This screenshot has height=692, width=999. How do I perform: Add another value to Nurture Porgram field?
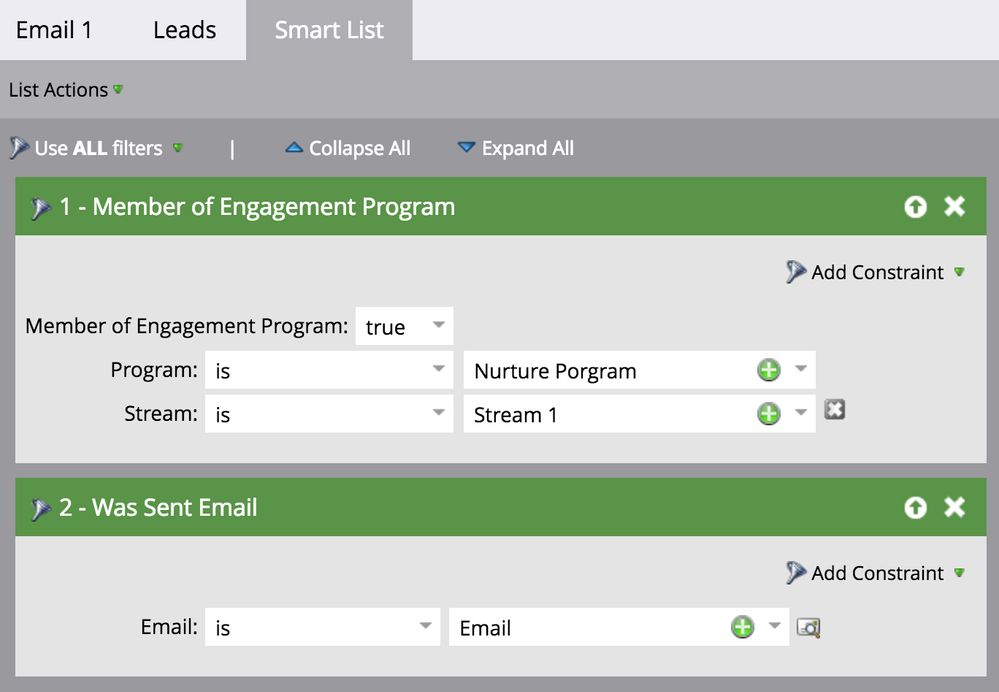[x=769, y=370]
